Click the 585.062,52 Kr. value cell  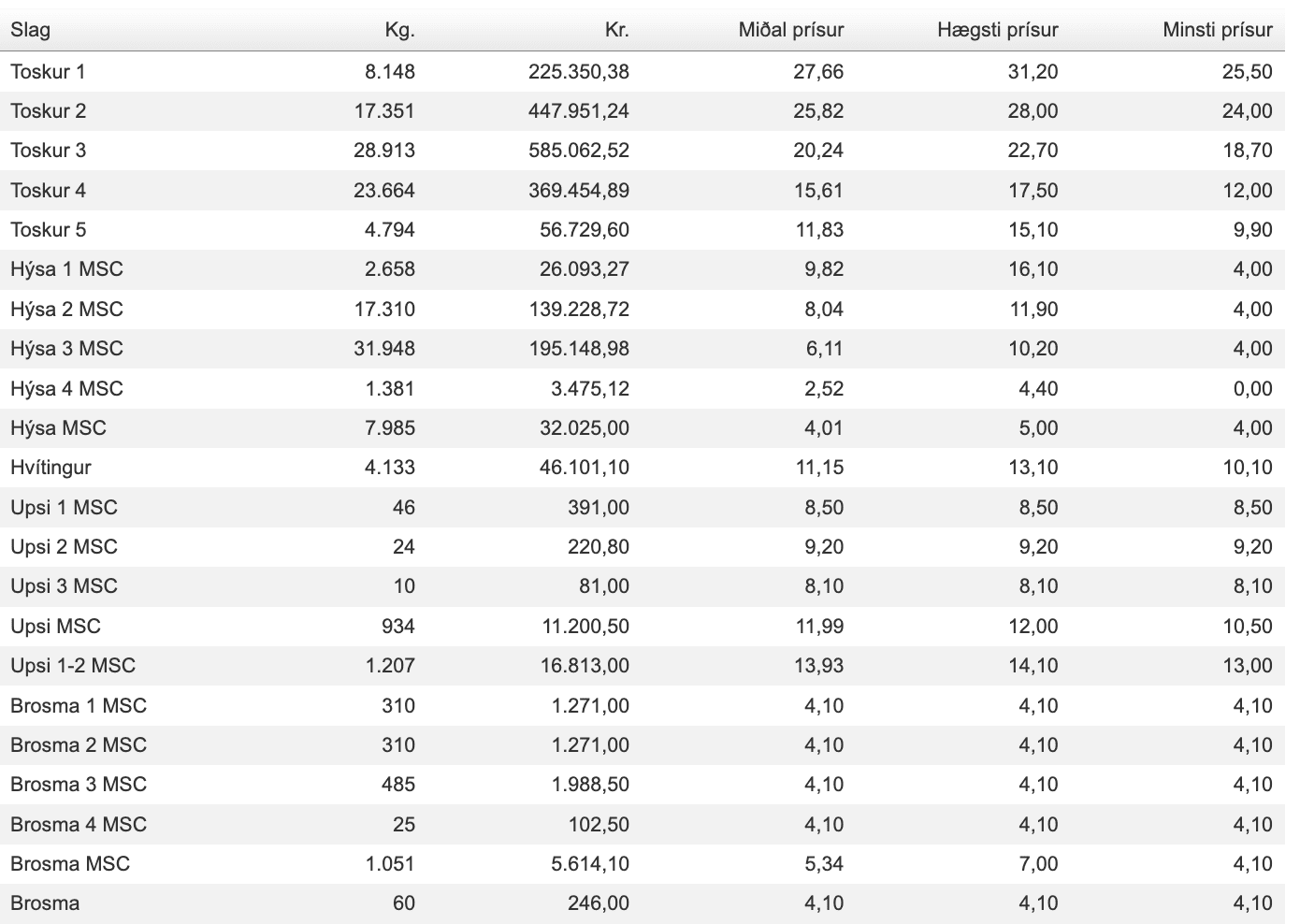[578, 151]
